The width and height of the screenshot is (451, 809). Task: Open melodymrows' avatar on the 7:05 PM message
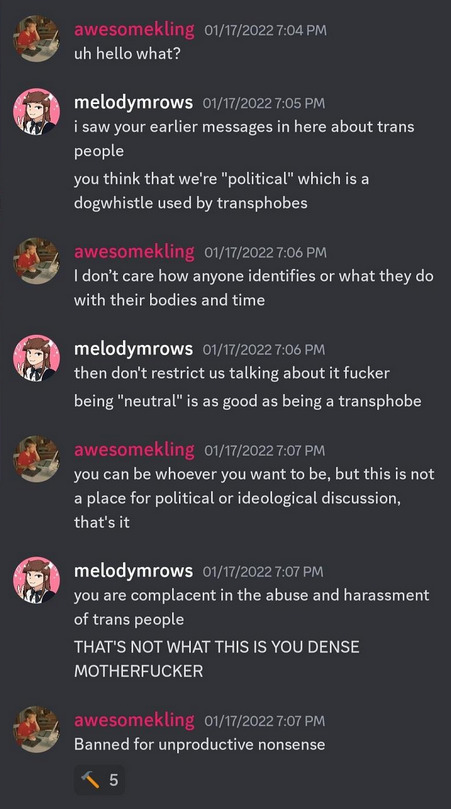36,111
